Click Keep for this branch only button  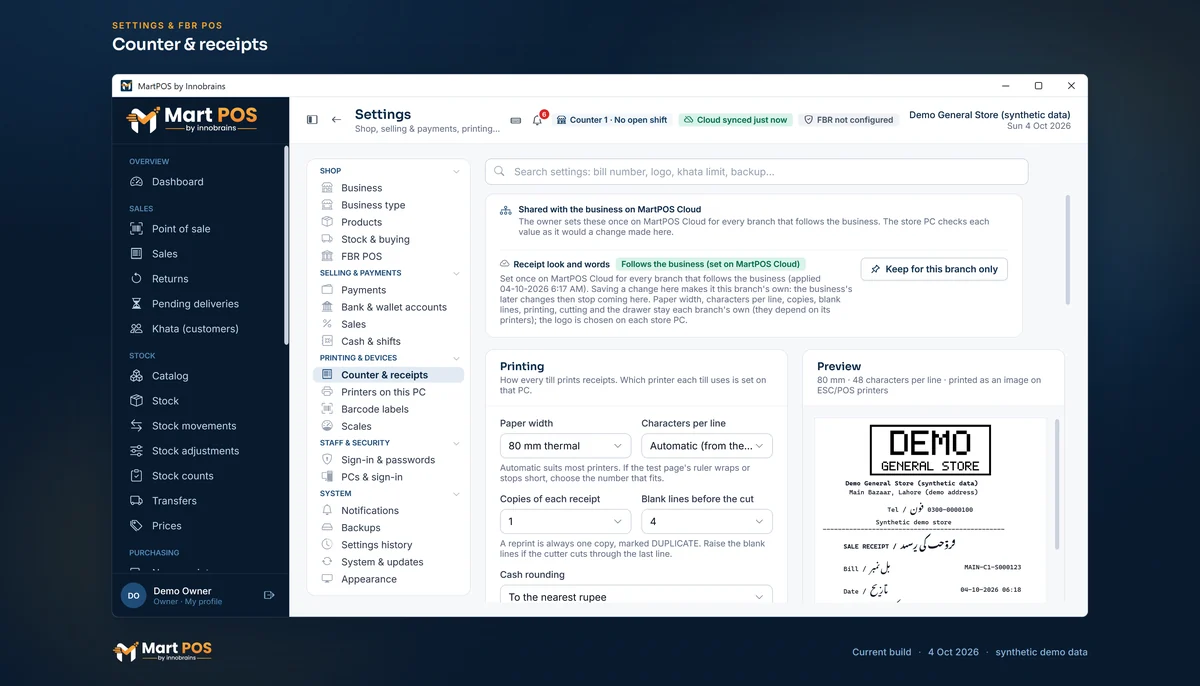coord(934,269)
